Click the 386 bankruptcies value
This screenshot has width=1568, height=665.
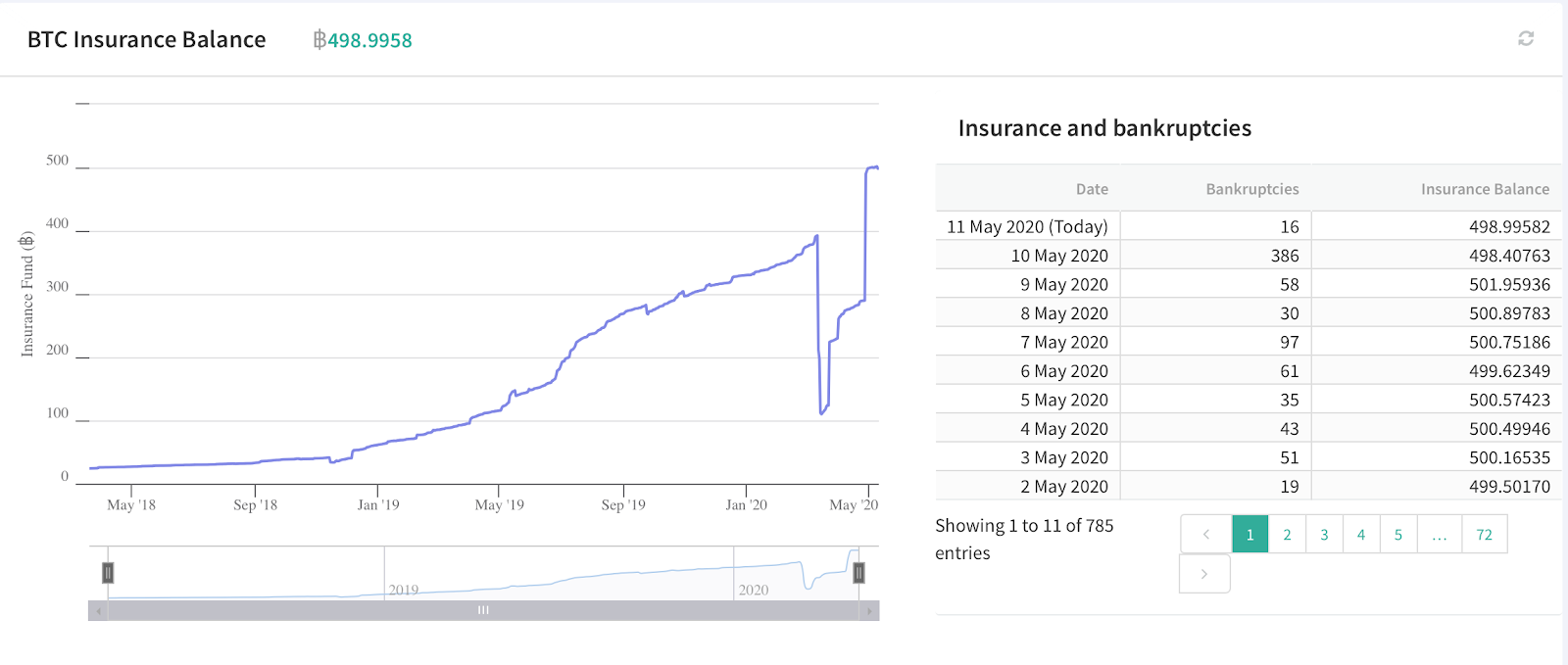1285,256
